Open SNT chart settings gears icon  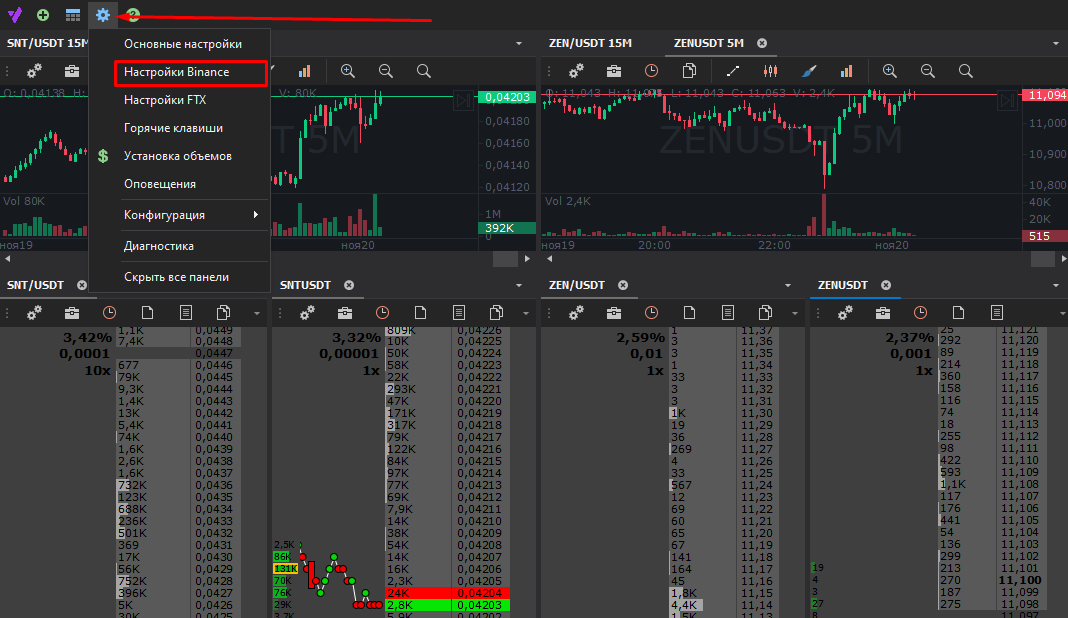34,71
